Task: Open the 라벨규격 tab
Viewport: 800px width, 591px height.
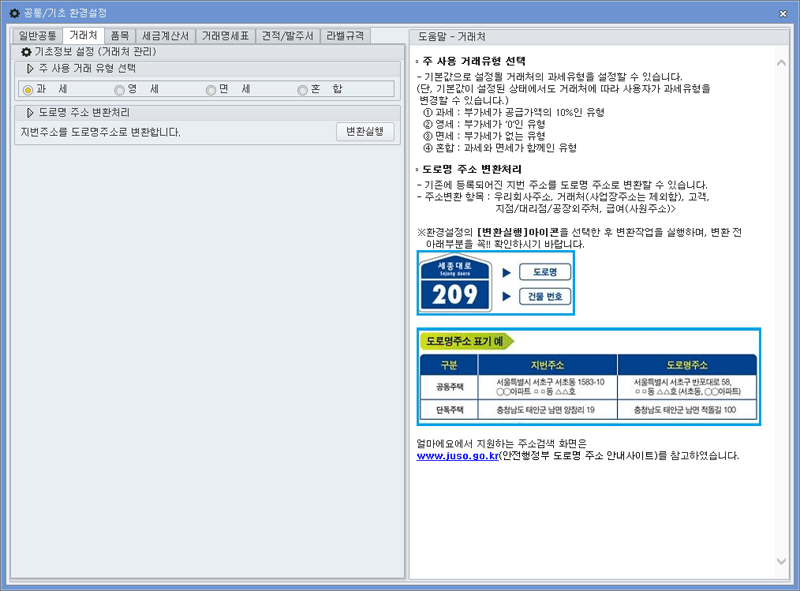Action: [x=348, y=33]
